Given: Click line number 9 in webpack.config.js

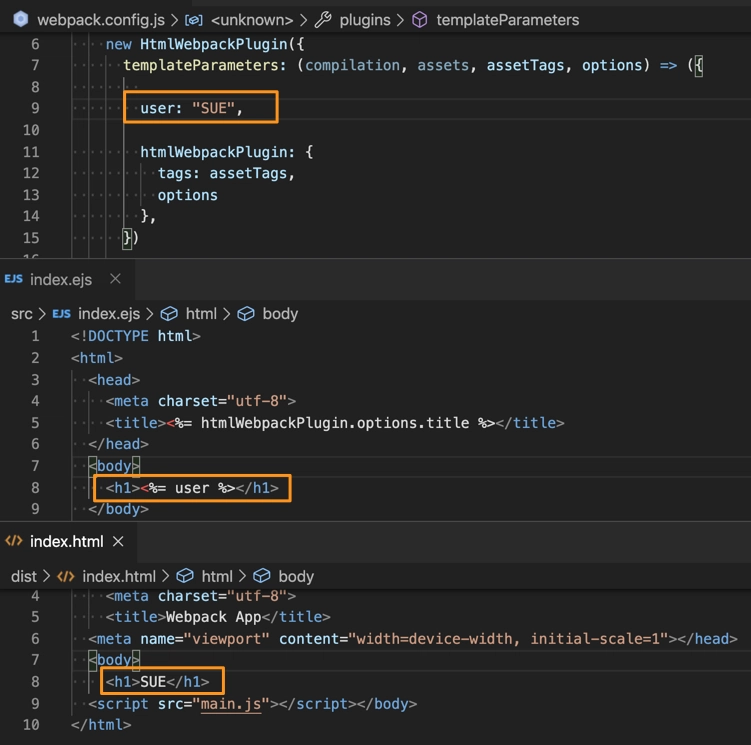Looking at the screenshot, I should point(35,108).
